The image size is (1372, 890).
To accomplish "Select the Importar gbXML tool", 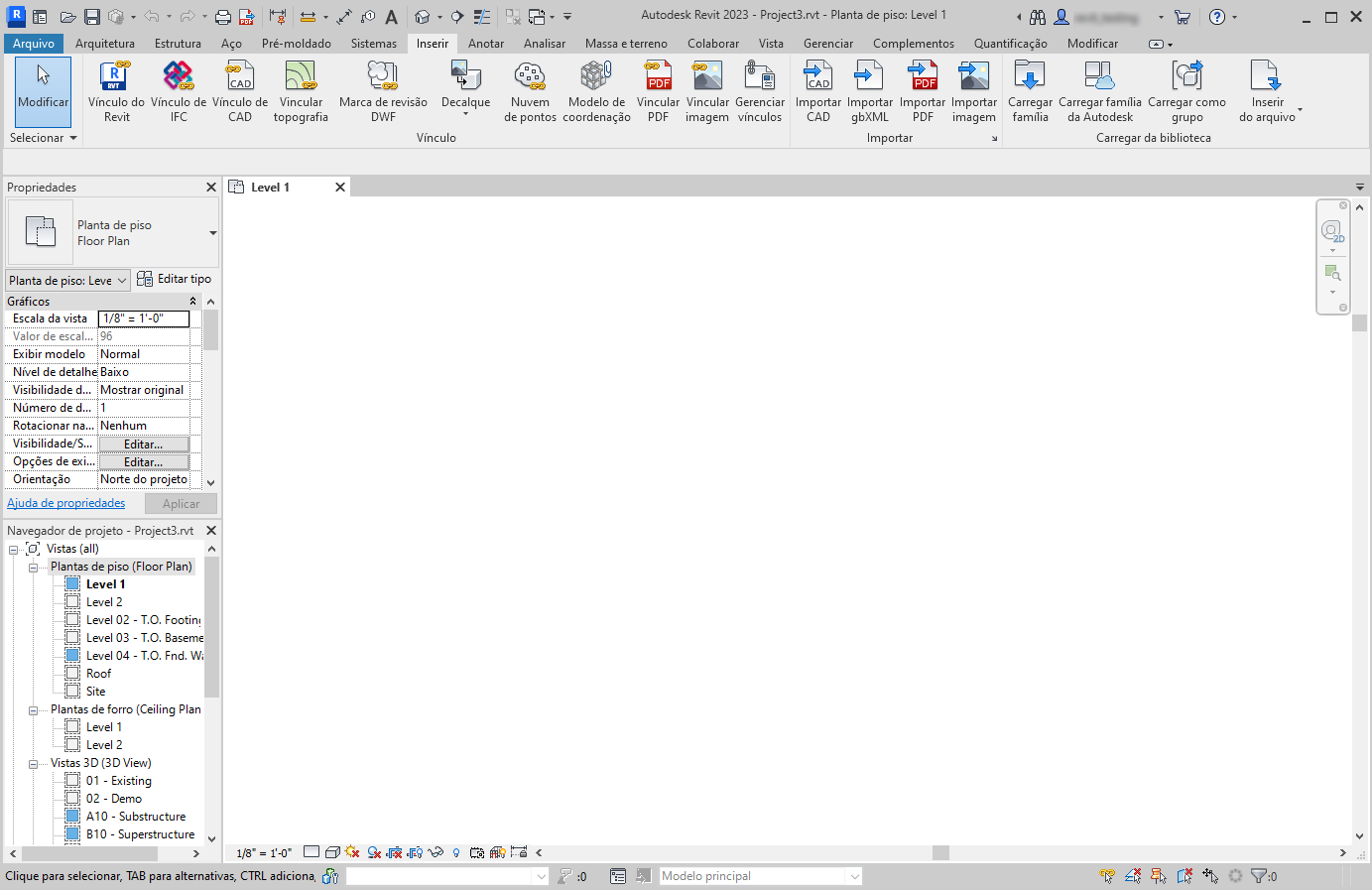I will pos(870,92).
